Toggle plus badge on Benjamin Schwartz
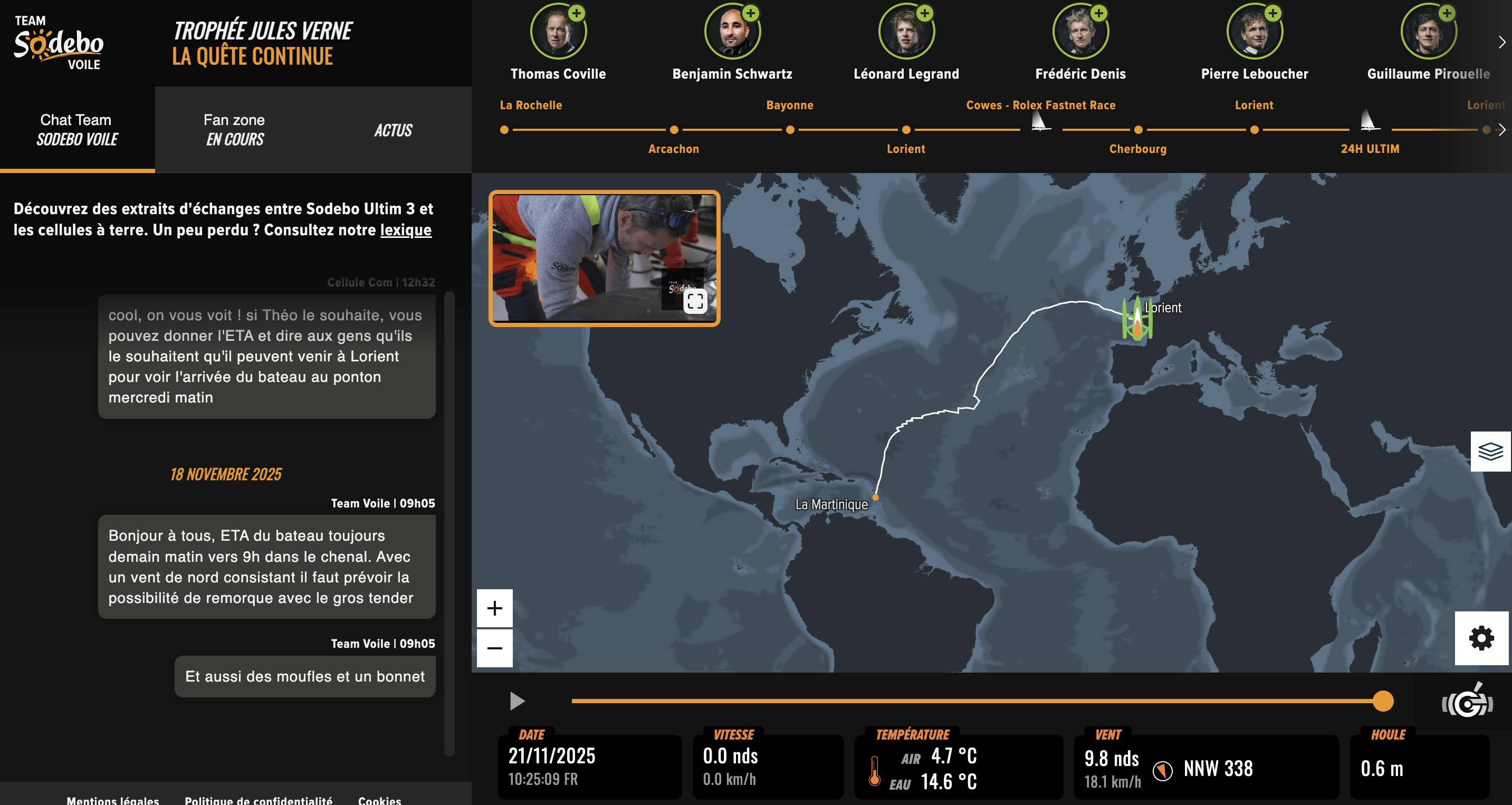Viewport: 1512px width, 805px height. 750,13
